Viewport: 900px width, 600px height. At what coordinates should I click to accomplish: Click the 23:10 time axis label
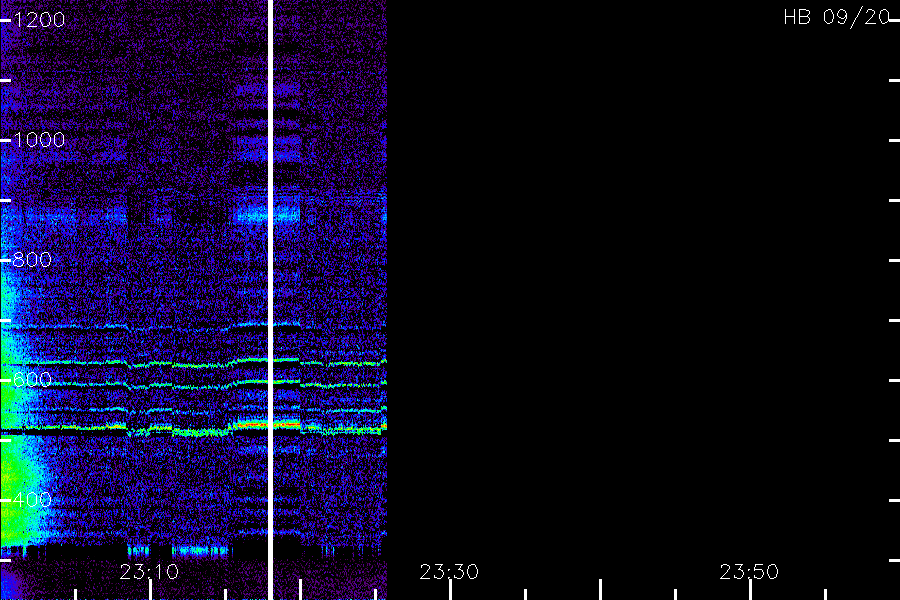click(x=149, y=572)
